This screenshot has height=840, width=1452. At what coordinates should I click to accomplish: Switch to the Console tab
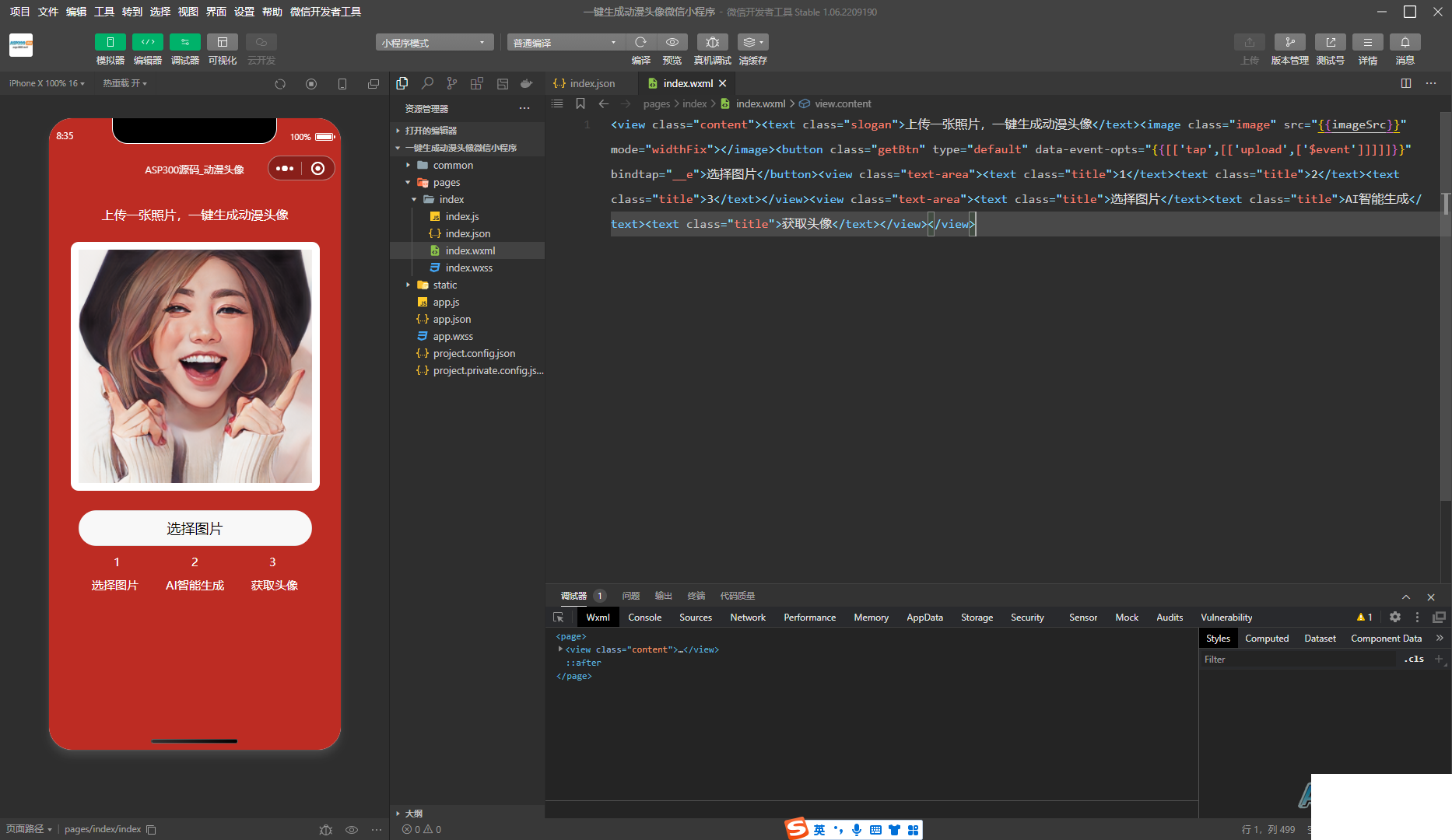tap(644, 617)
